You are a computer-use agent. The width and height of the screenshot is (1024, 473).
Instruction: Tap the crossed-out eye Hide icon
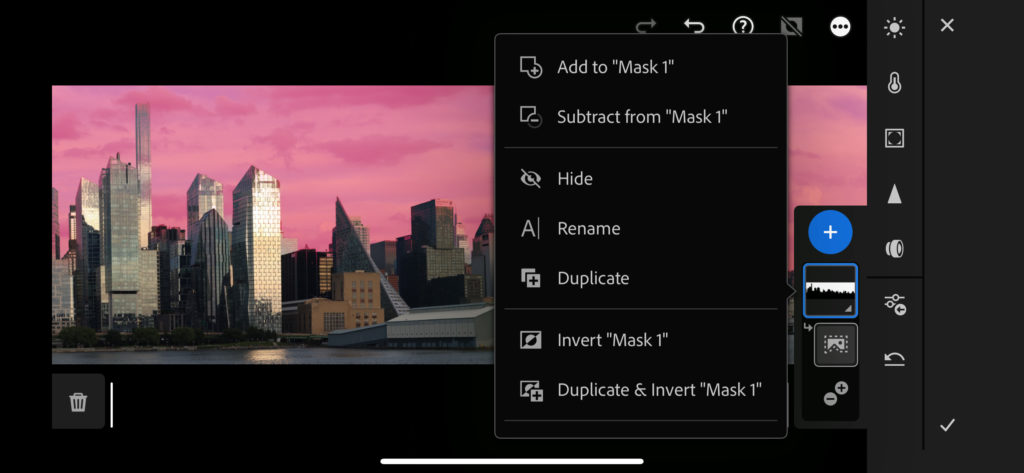(x=530, y=178)
